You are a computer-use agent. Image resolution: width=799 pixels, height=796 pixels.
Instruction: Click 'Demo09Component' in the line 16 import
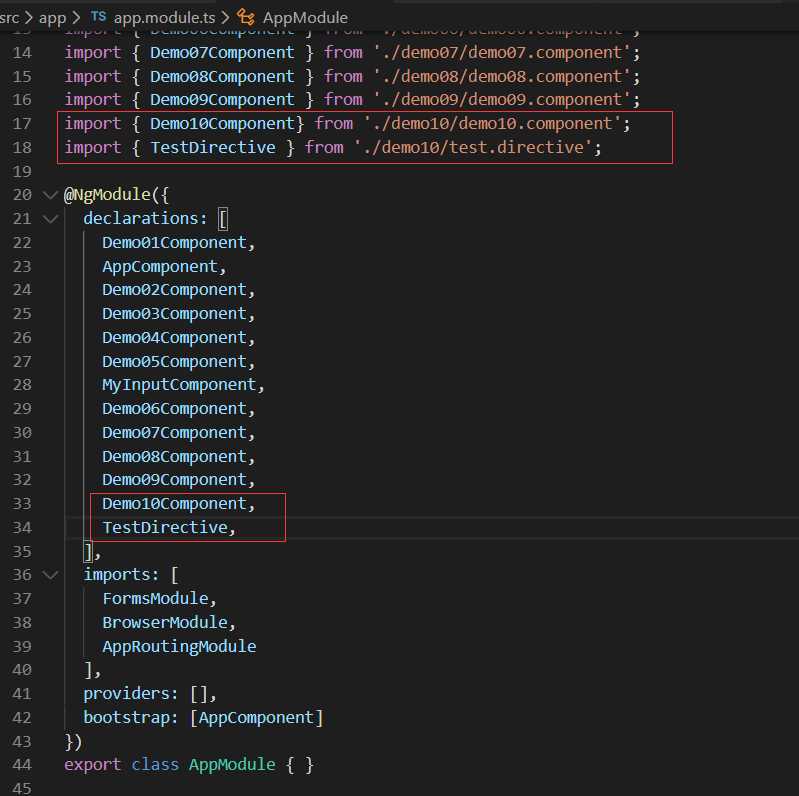pos(223,100)
